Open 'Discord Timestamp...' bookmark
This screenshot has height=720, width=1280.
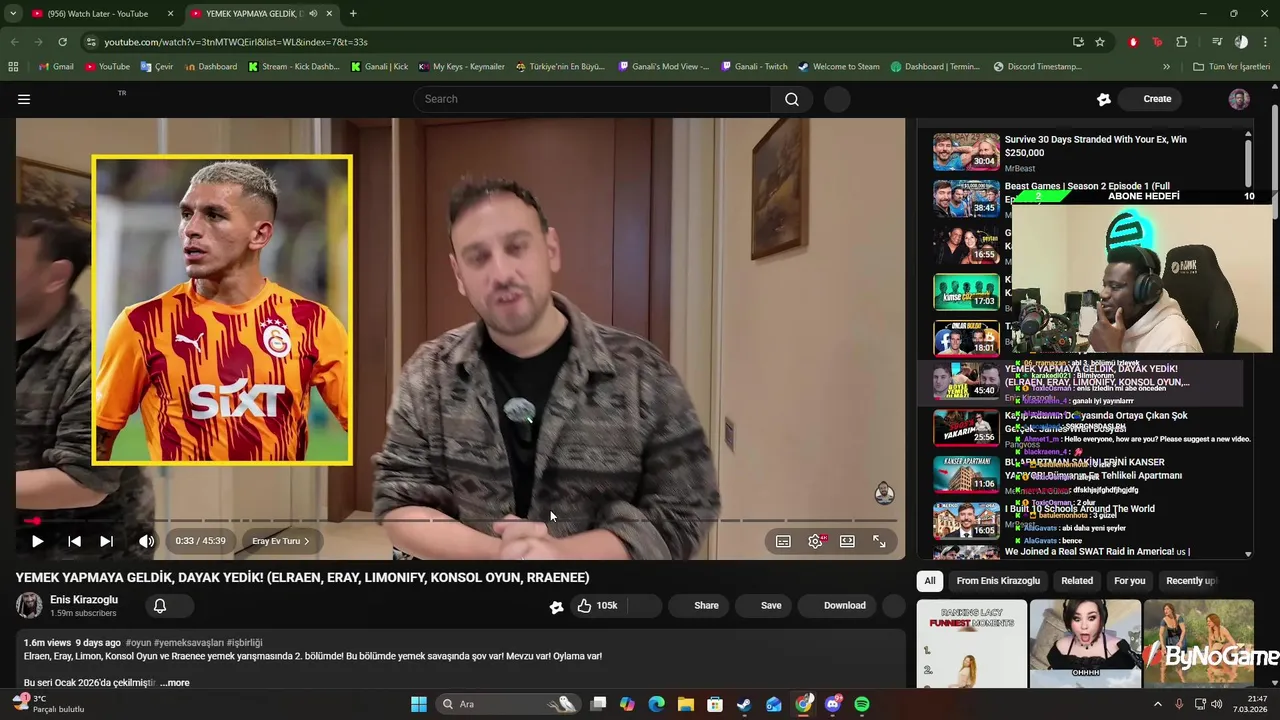point(1037,67)
